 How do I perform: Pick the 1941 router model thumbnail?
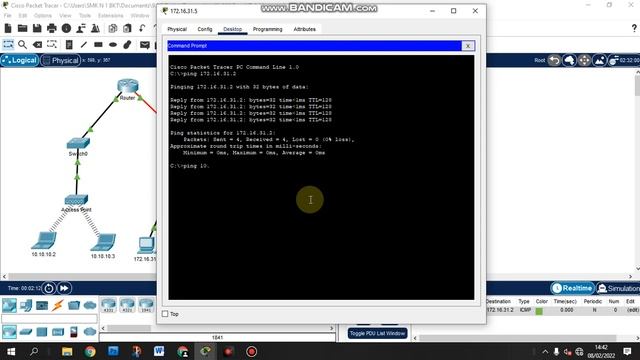tap(146, 305)
